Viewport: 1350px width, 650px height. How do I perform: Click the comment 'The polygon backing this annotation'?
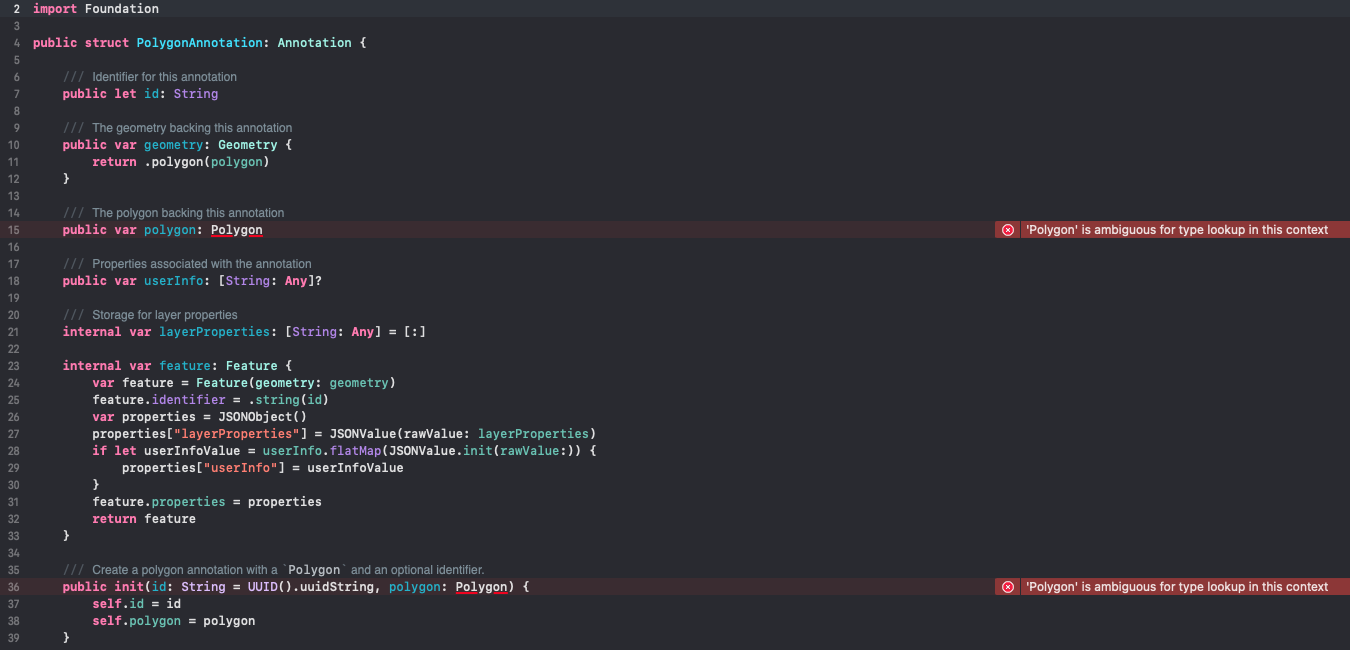tap(188, 213)
